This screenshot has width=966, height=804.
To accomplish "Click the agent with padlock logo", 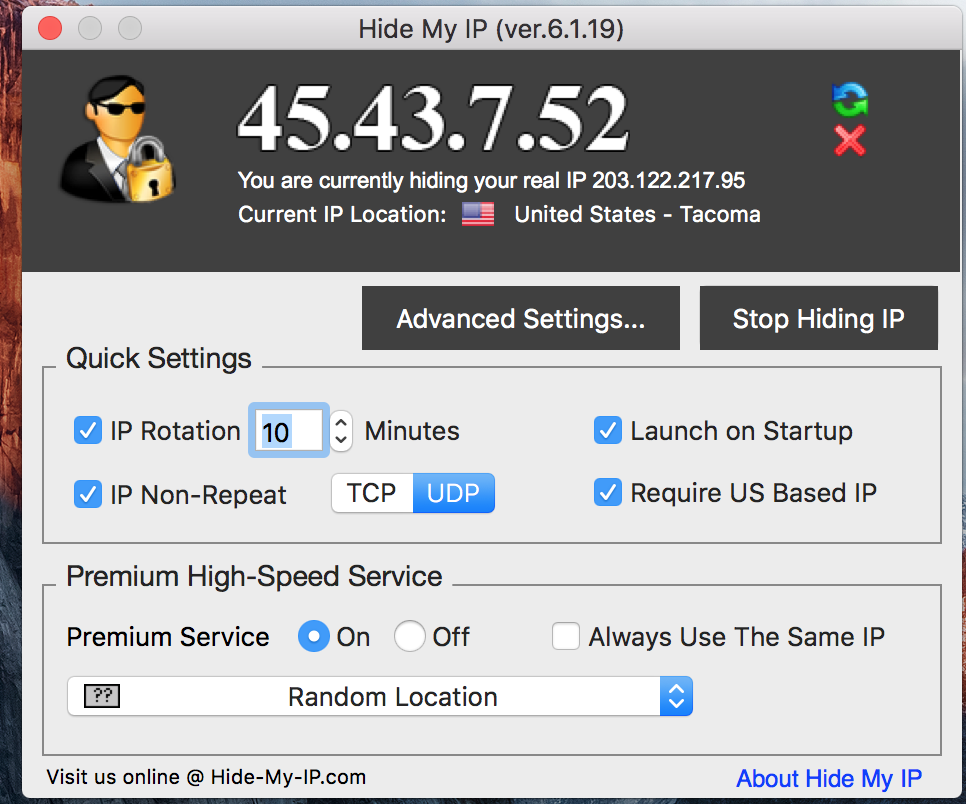I will click(x=117, y=138).
